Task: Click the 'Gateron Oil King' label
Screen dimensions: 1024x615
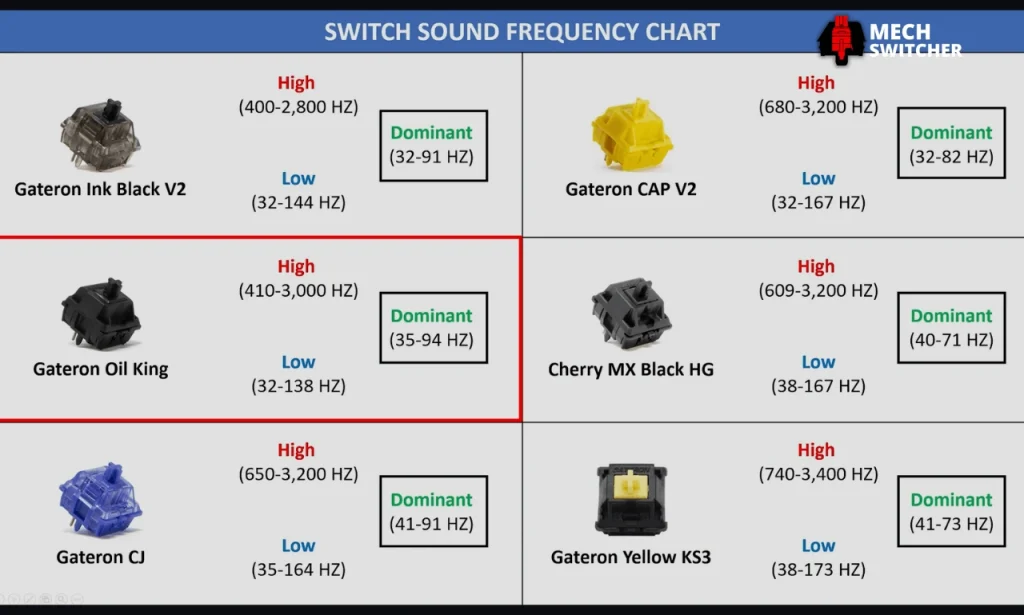Action: tap(101, 369)
